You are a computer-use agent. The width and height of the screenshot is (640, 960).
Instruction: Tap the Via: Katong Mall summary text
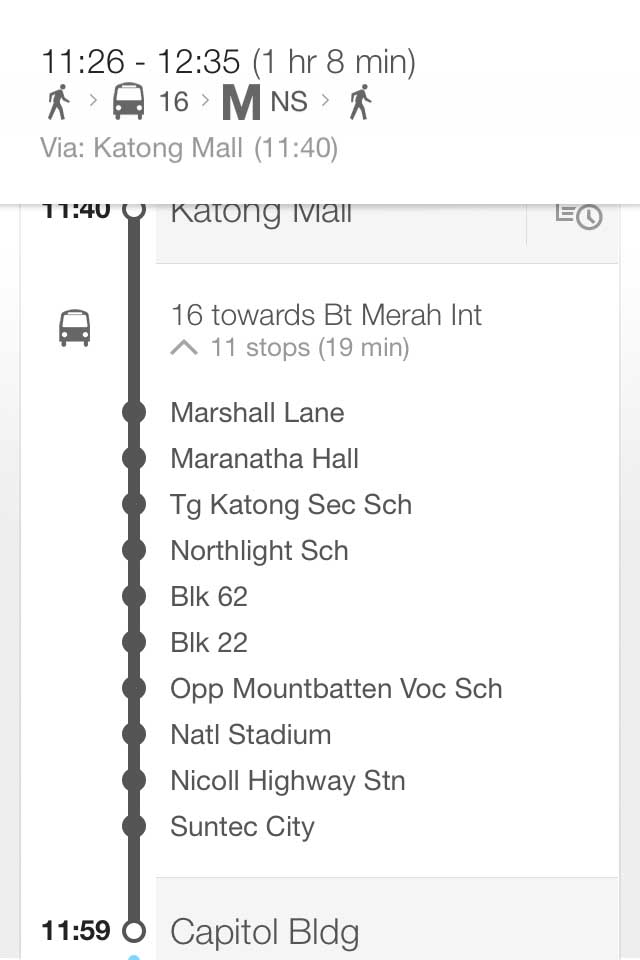tap(189, 149)
